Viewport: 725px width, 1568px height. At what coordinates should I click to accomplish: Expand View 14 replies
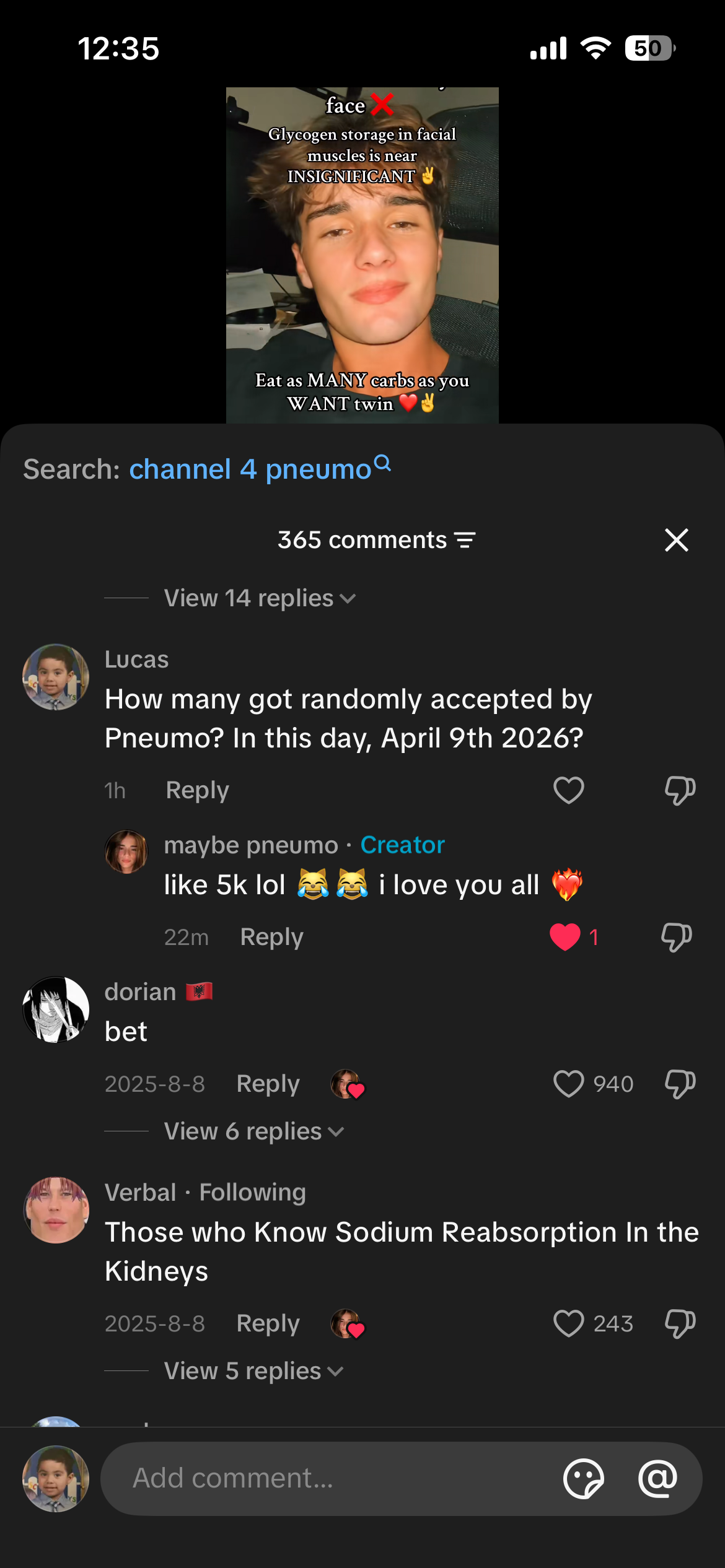[x=259, y=598]
